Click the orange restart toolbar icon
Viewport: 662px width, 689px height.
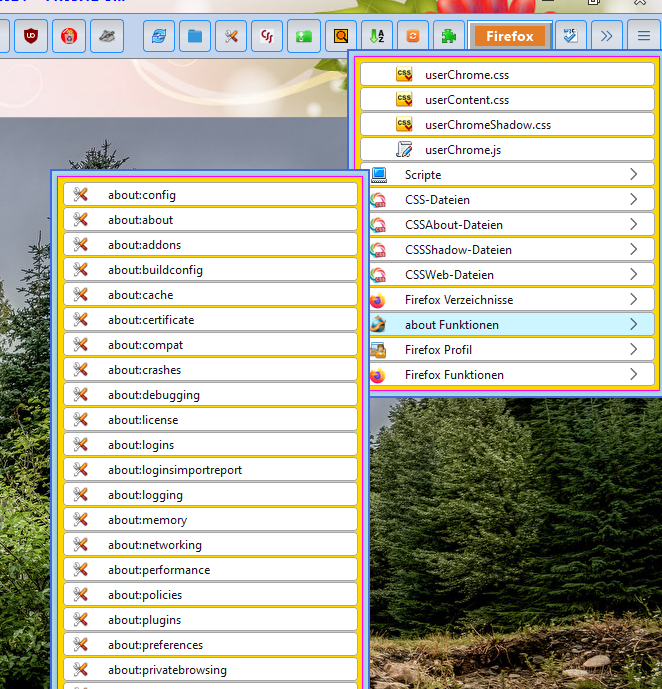(x=412, y=37)
